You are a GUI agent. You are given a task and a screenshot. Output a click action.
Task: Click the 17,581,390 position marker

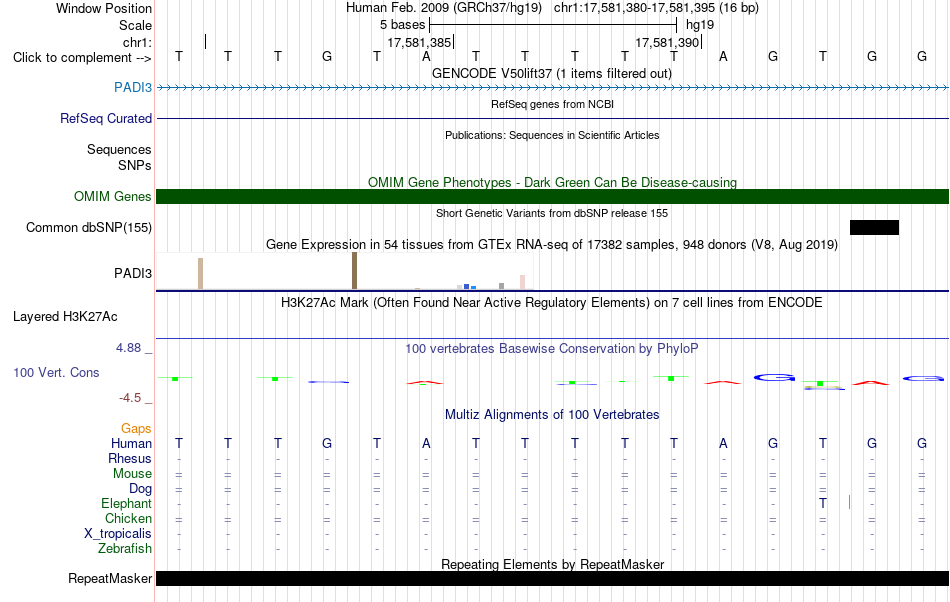(668, 42)
